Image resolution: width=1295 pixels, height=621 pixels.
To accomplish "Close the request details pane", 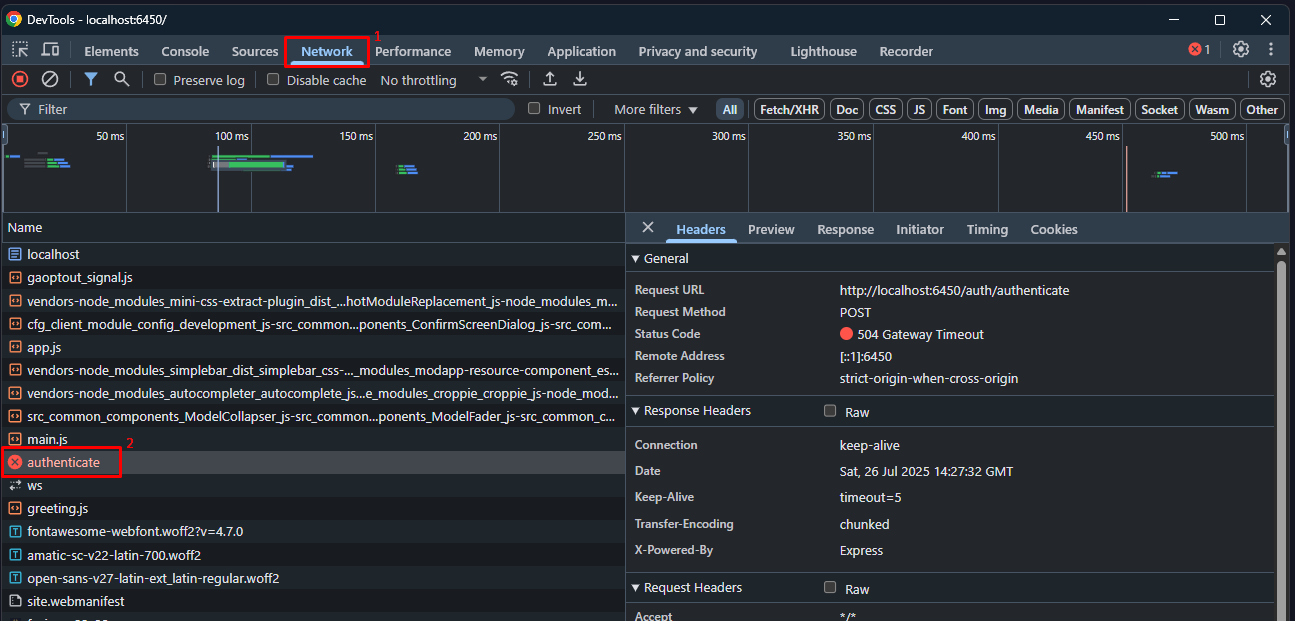I will coord(648,228).
